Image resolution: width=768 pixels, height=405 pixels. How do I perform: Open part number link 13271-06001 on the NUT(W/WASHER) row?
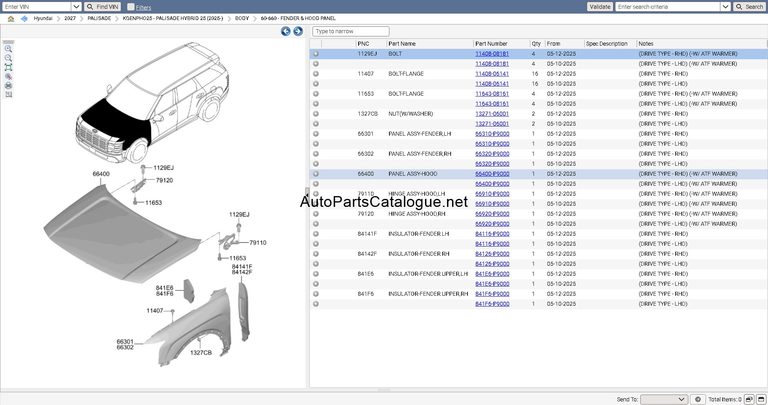point(492,114)
